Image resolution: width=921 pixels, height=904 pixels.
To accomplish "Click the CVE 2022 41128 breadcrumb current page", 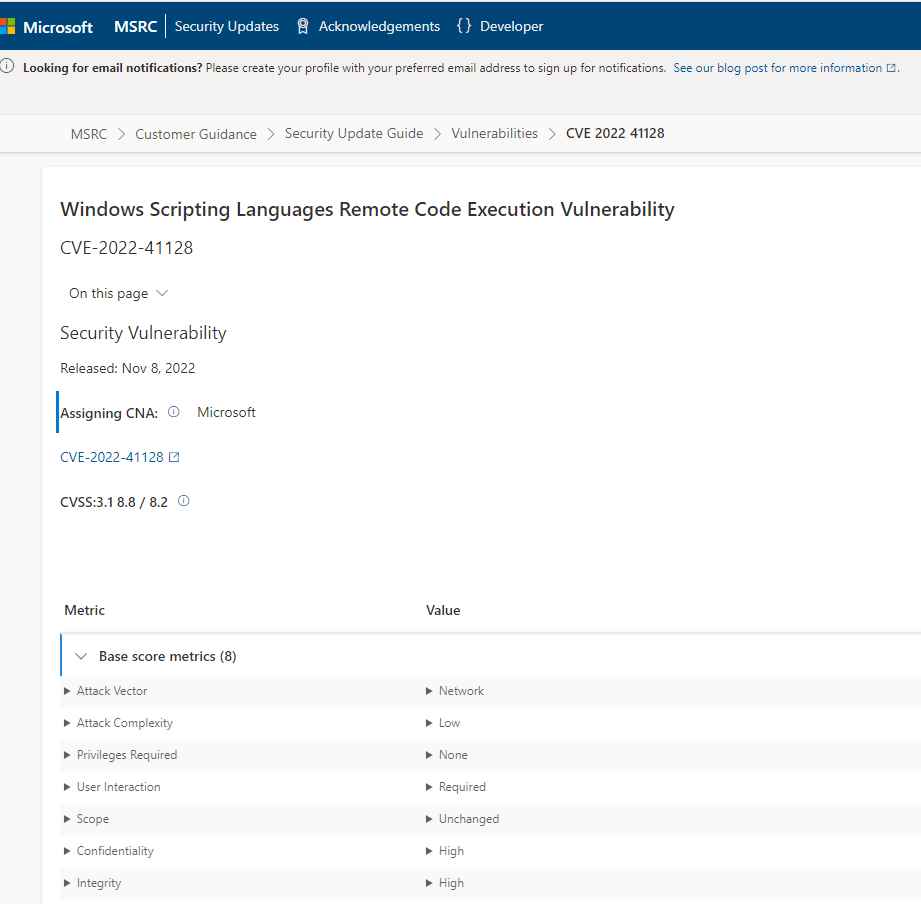I will [615, 133].
